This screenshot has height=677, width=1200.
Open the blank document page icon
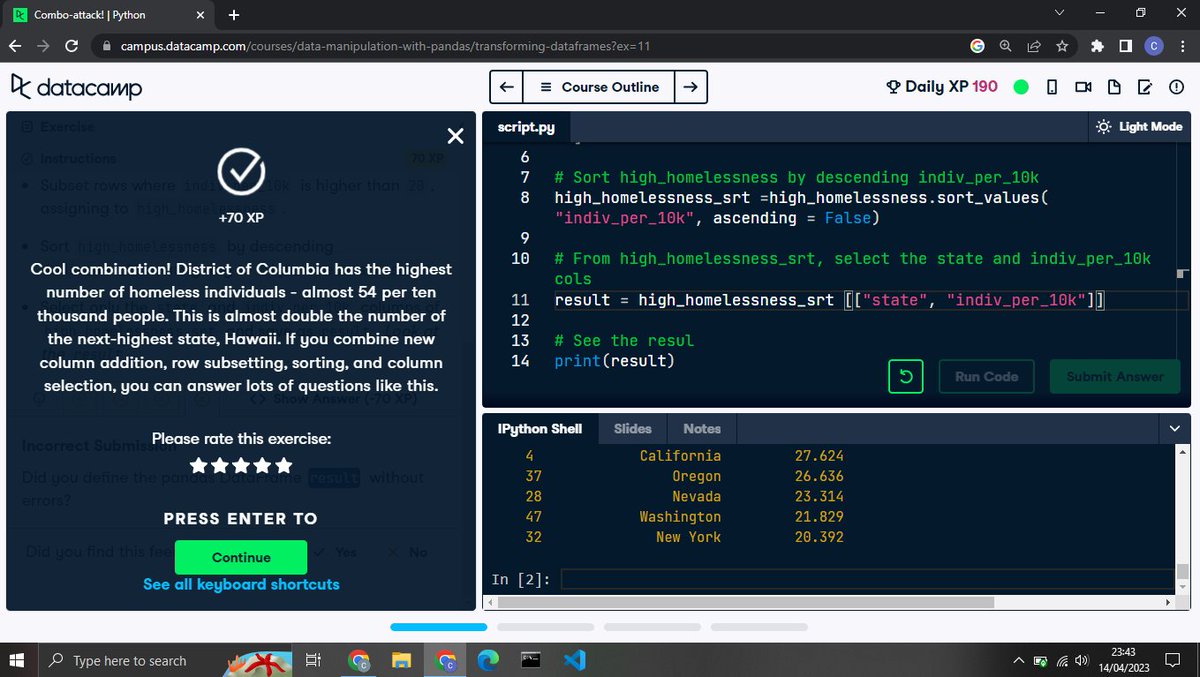tap(1114, 87)
